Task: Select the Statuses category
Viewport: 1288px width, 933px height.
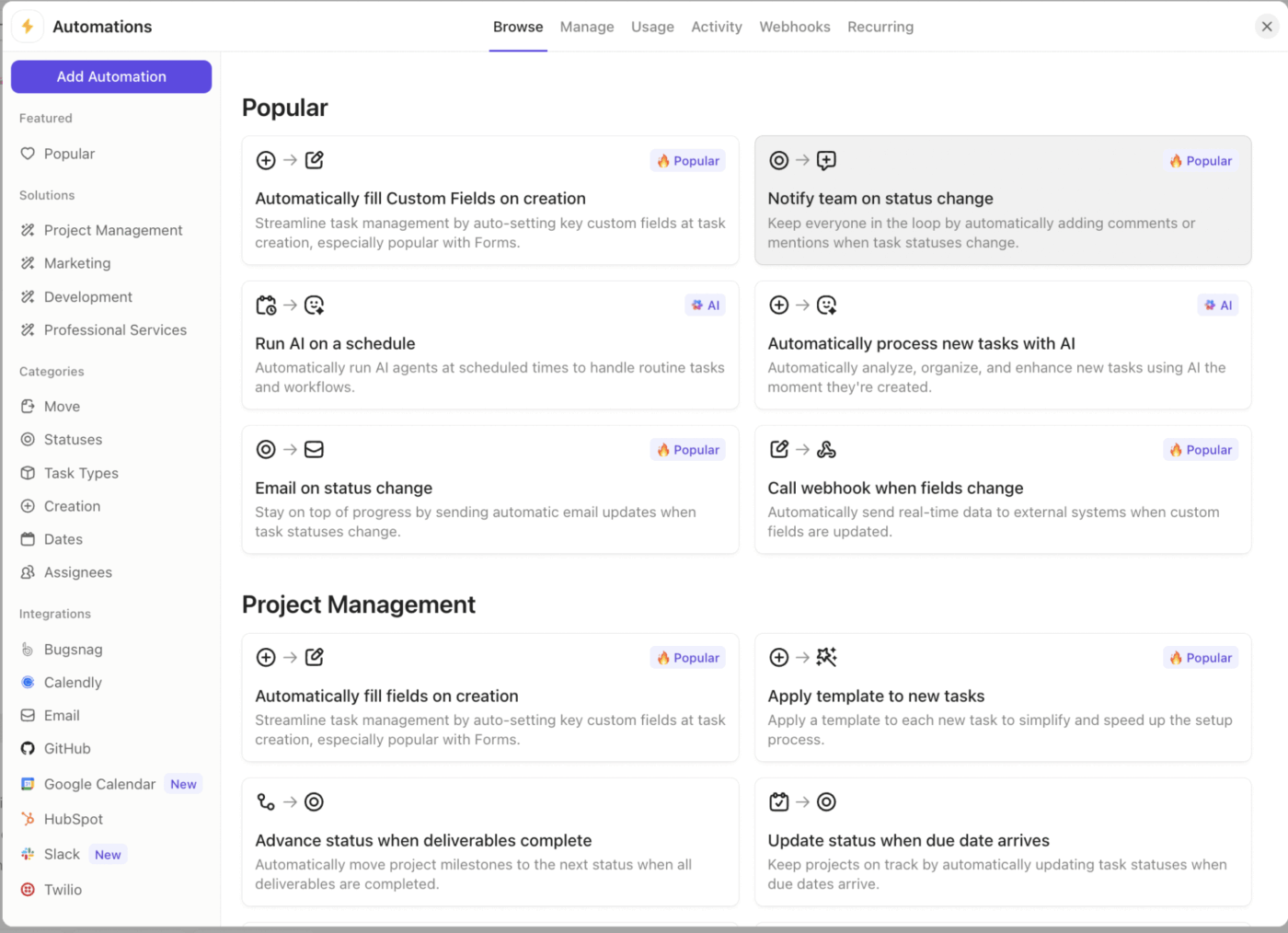Action: (x=72, y=439)
